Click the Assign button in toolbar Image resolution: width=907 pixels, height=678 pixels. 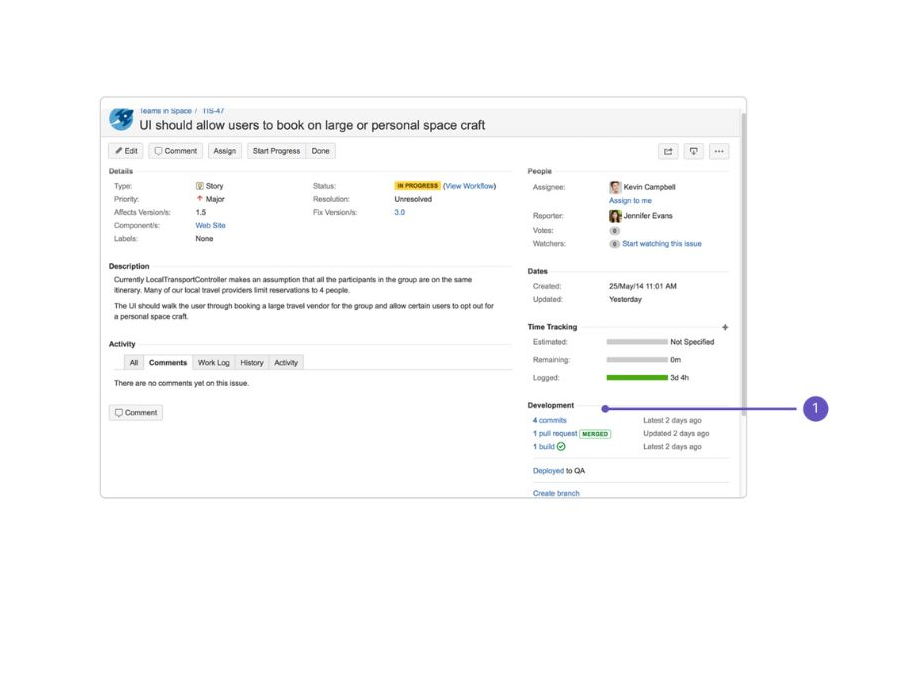click(225, 151)
